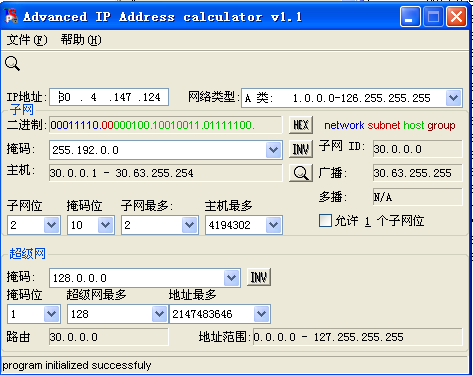The width and height of the screenshot is (473, 375).
Task: Click the app icon in the title bar
Action: [x=11, y=16]
